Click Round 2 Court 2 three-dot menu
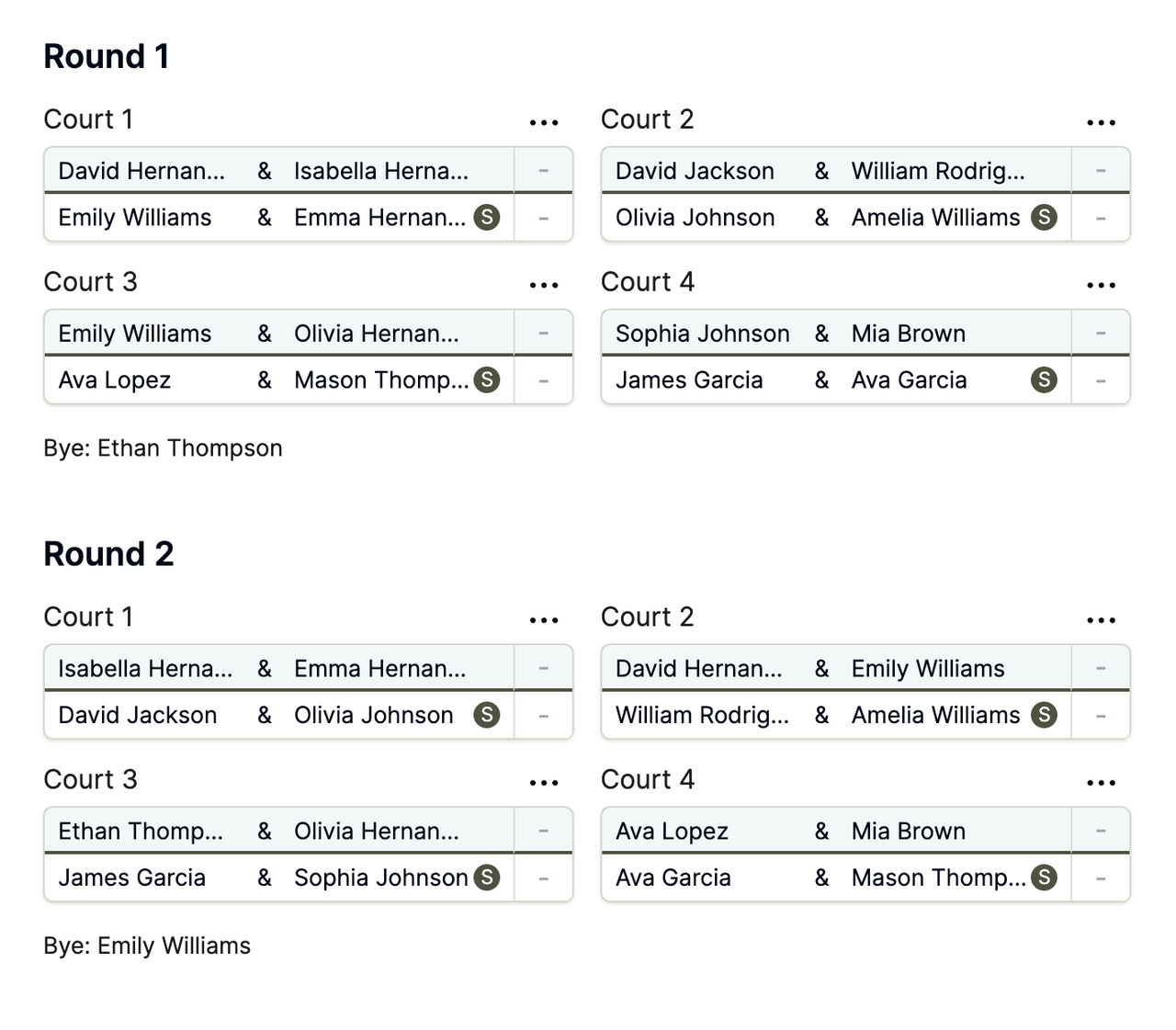1176x1030 pixels. tap(1101, 620)
